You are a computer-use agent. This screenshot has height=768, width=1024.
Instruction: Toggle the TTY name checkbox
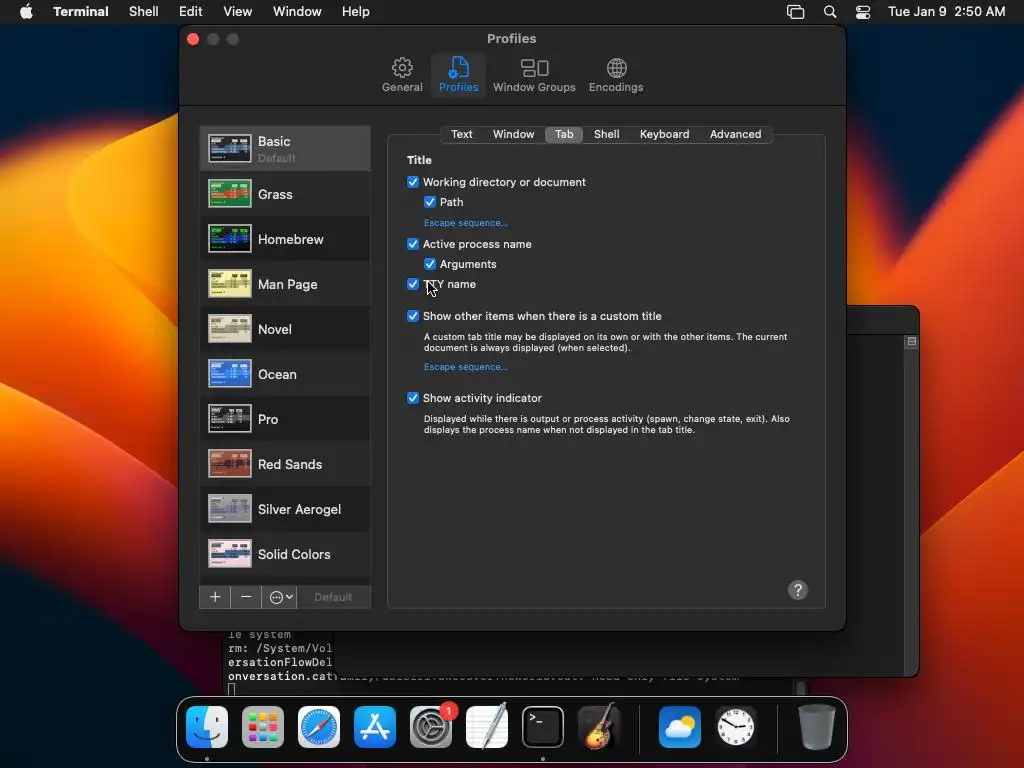[x=413, y=284]
